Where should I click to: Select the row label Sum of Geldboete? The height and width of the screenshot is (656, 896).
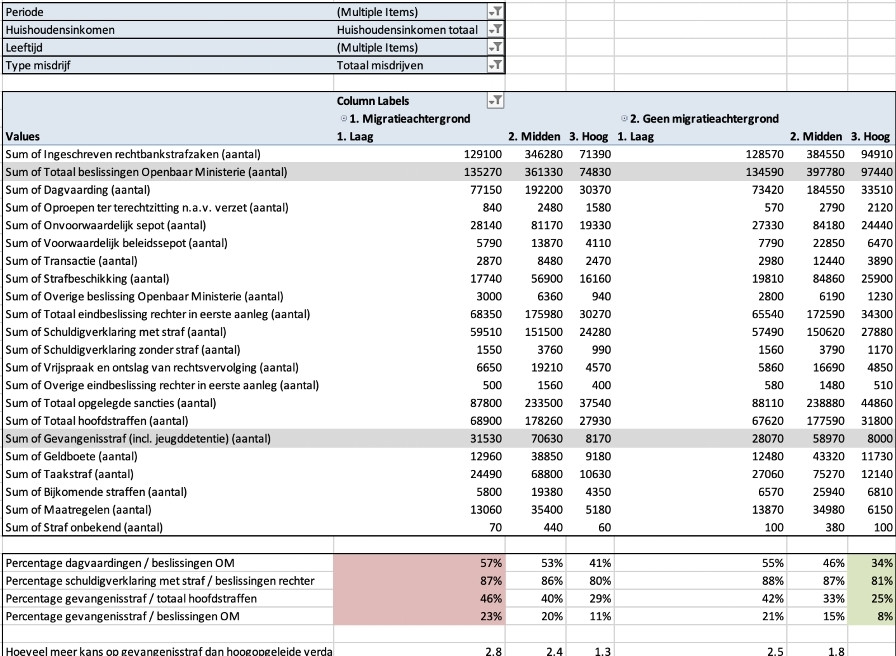[x=168, y=456]
